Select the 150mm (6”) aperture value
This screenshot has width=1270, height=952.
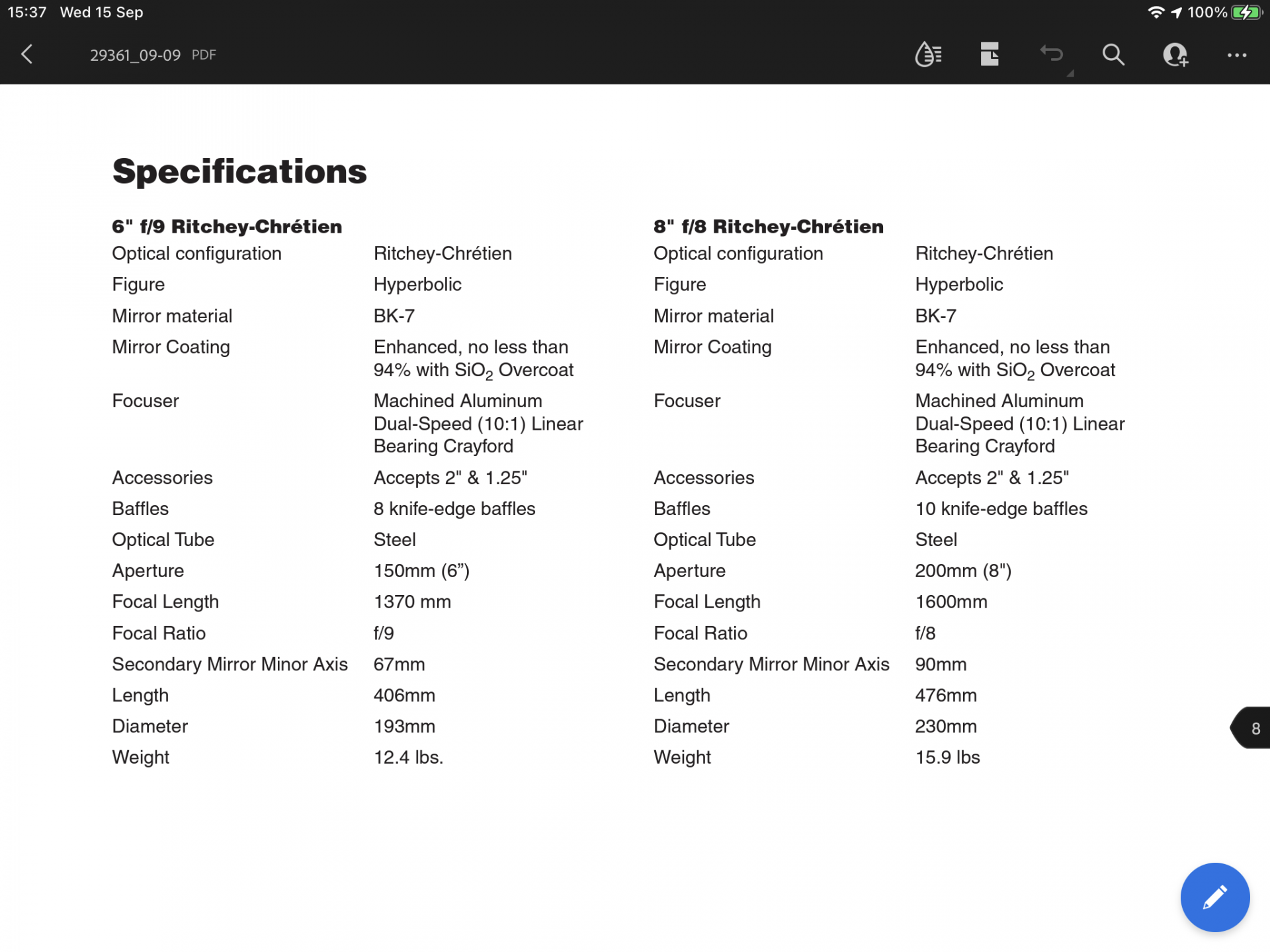[x=421, y=571]
